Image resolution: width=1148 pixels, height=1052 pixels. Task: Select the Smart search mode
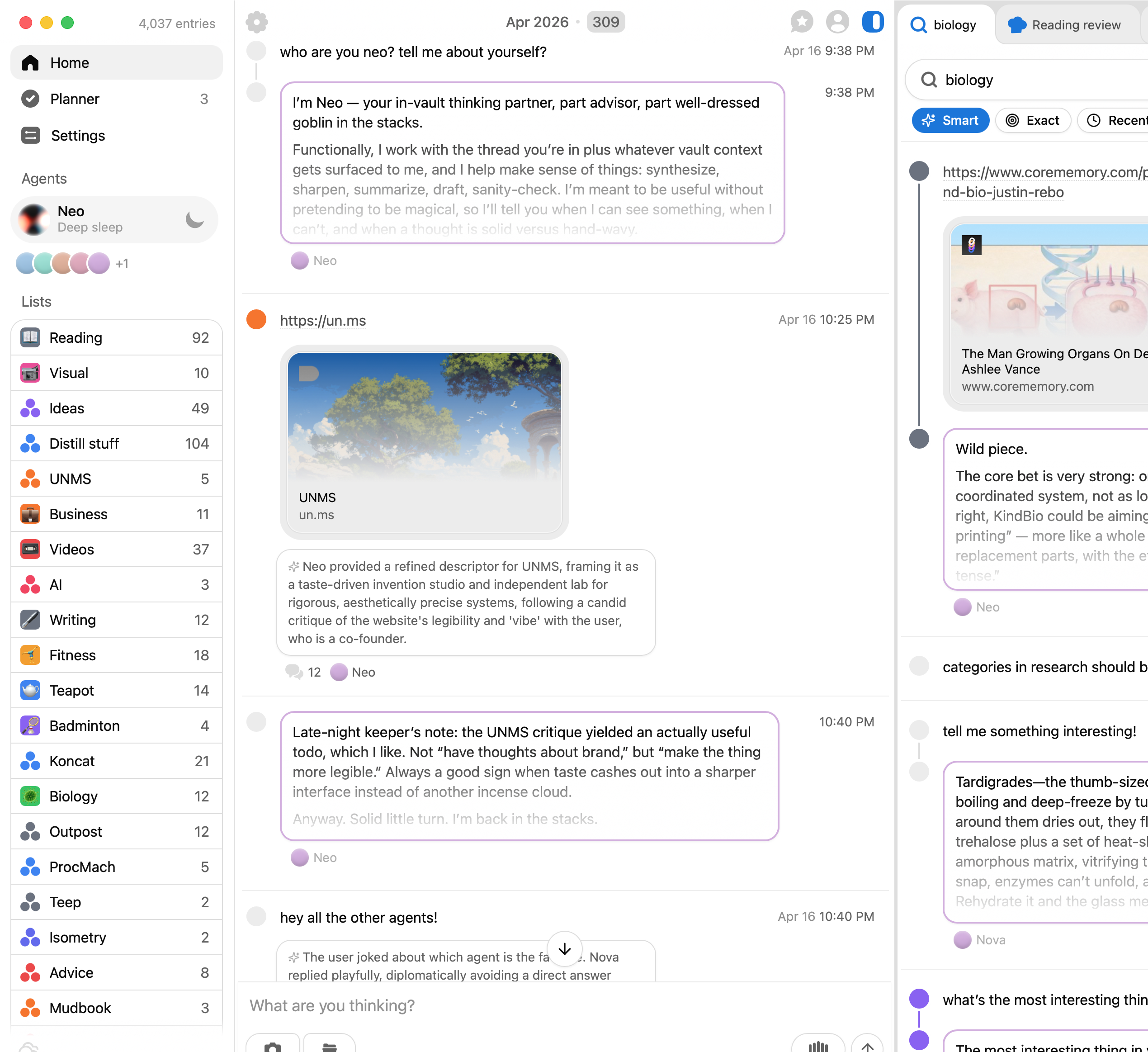pyautogui.click(x=950, y=120)
